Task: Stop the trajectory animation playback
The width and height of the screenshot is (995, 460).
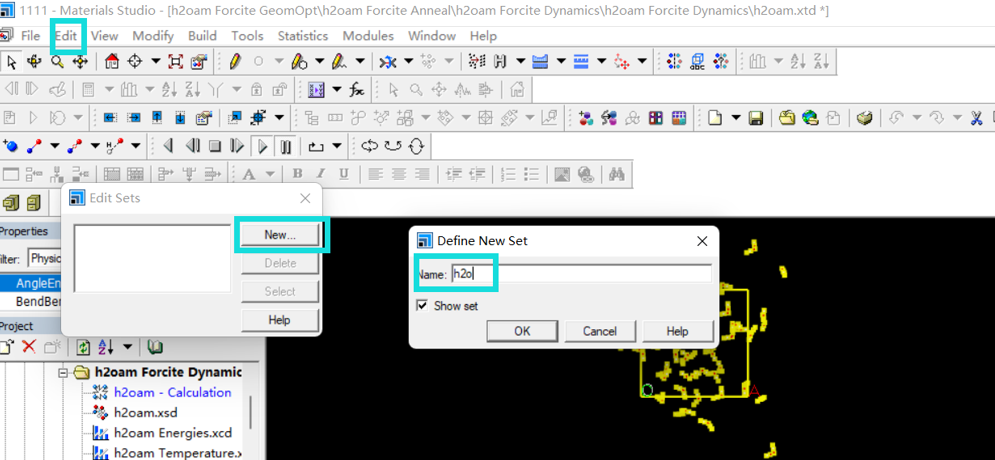Action: click(215, 147)
